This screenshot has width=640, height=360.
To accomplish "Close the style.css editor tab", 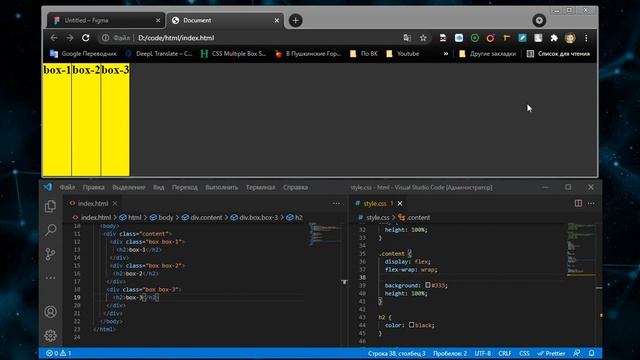I will coord(400,203).
